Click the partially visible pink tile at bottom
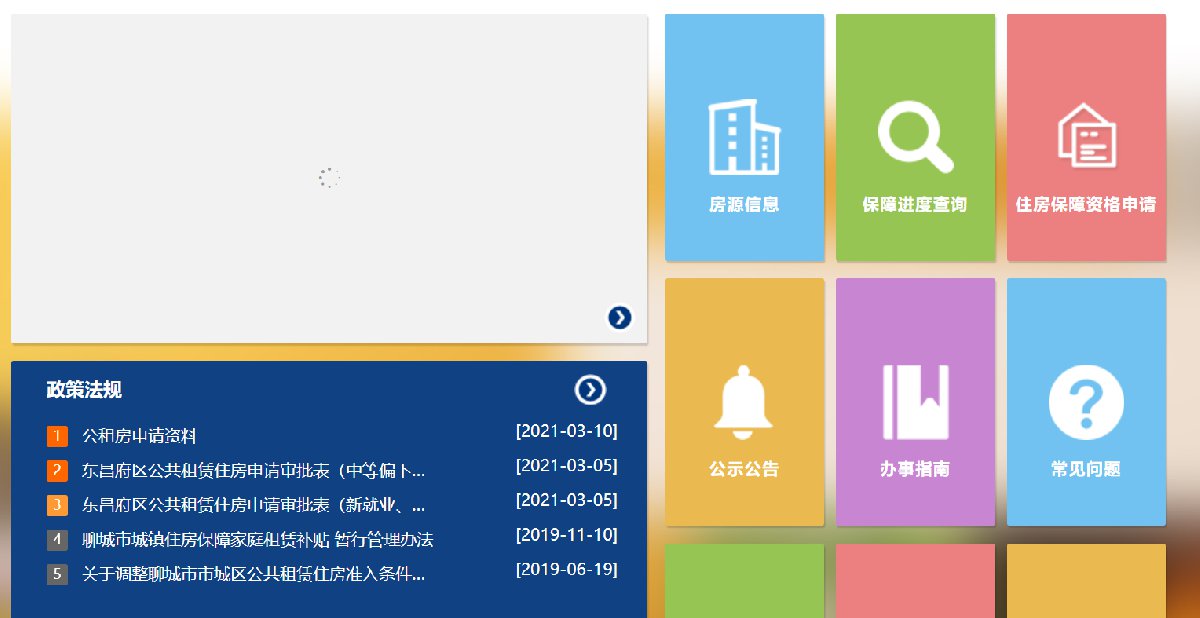This screenshot has height=618, width=1200. (x=915, y=580)
